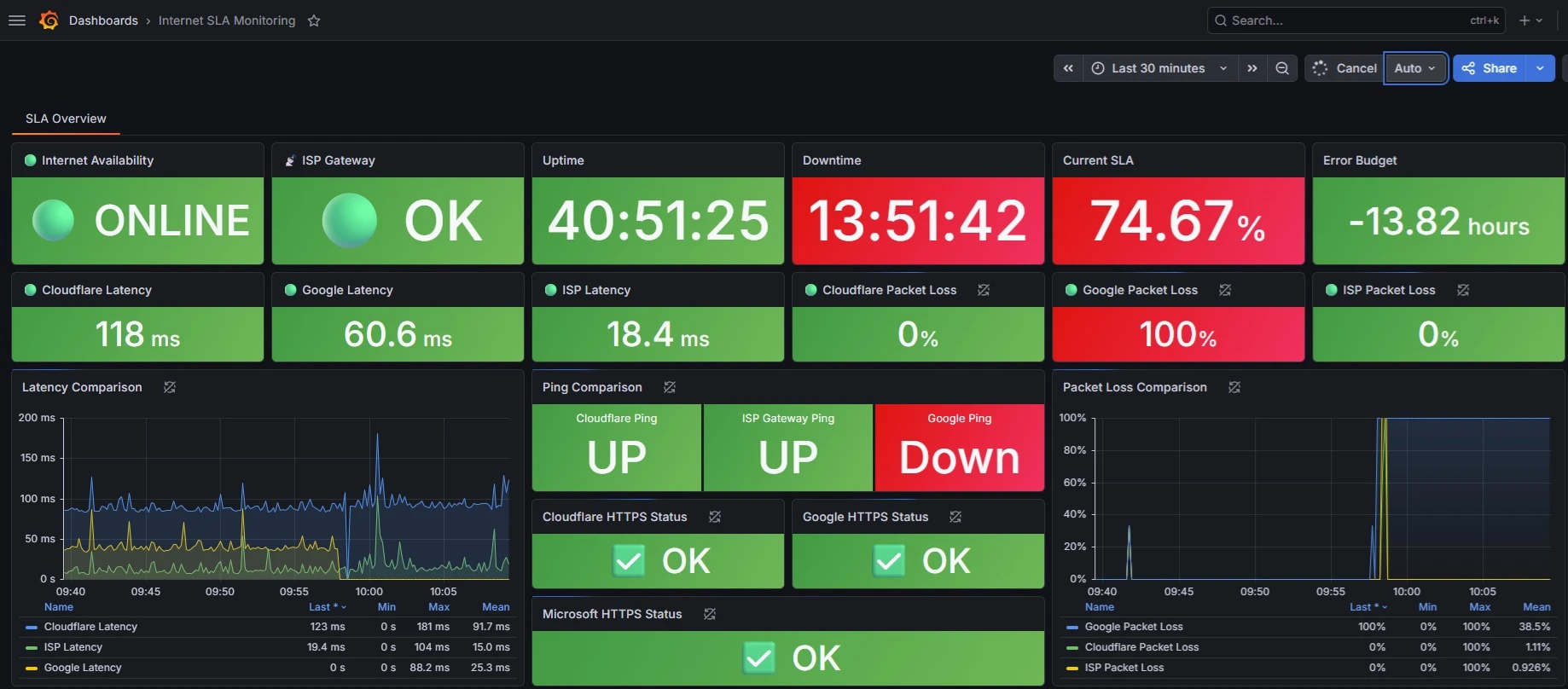Expand the Auto refresh interval dropdown
This screenshot has width=1568, height=689.
[x=1415, y=68]
